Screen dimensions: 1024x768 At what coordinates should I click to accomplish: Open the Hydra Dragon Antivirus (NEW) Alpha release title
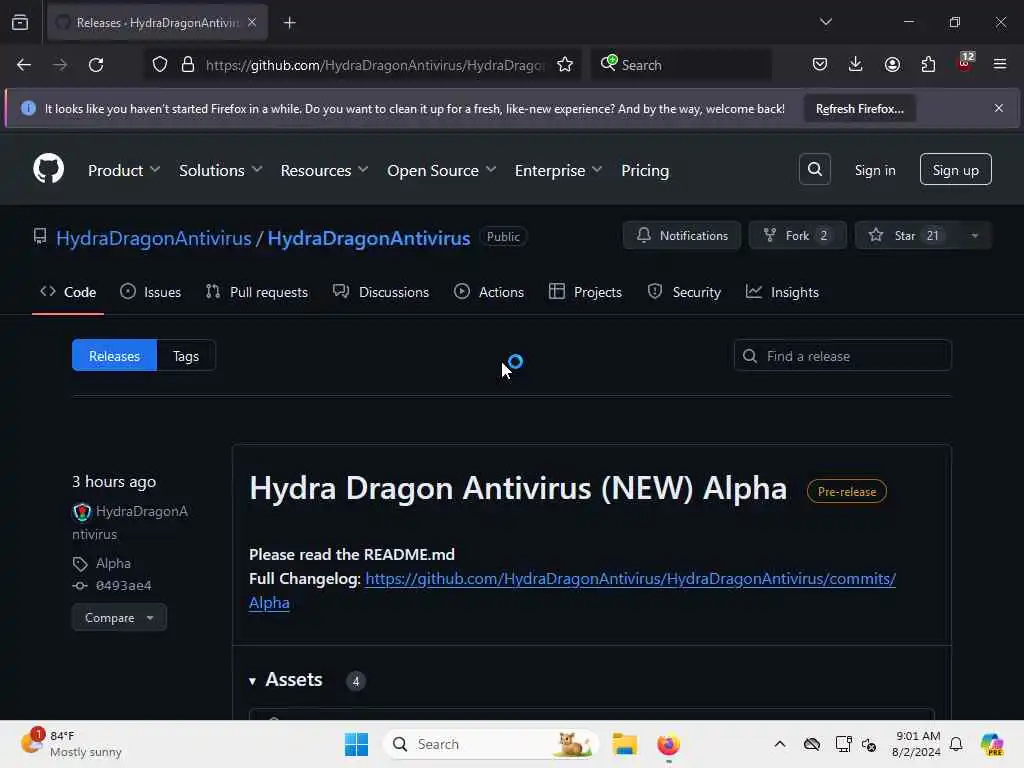coord(518,488)
